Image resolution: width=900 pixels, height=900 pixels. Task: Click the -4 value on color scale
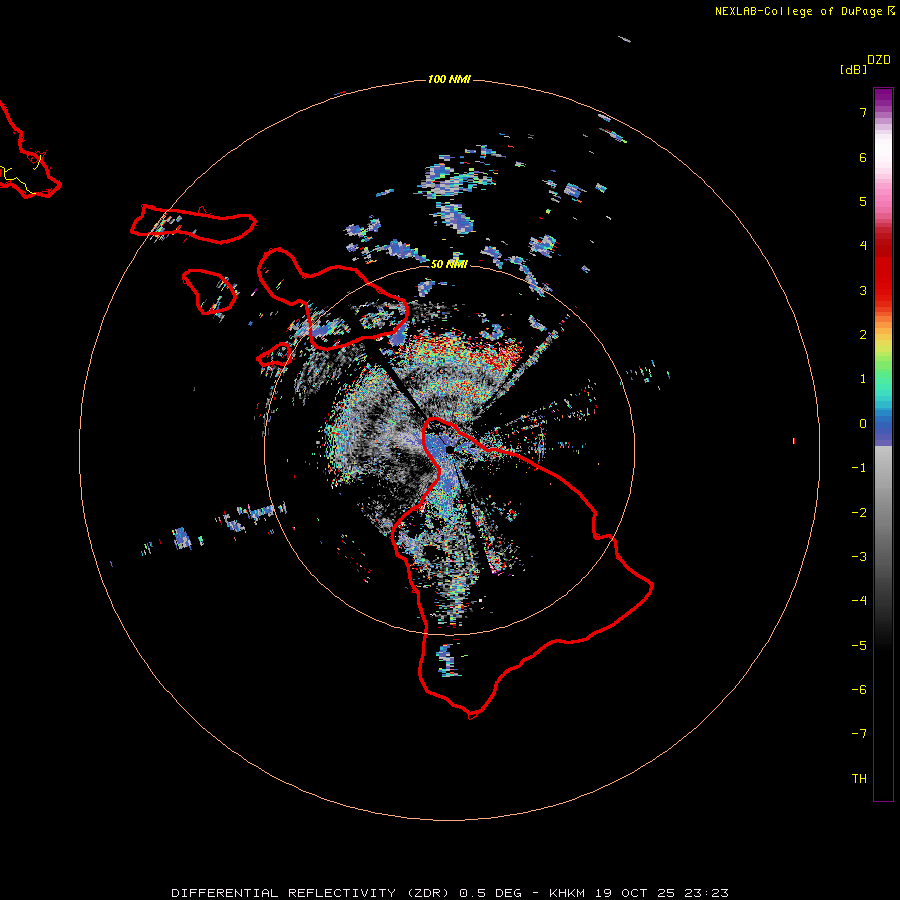[x=859, y=601]
